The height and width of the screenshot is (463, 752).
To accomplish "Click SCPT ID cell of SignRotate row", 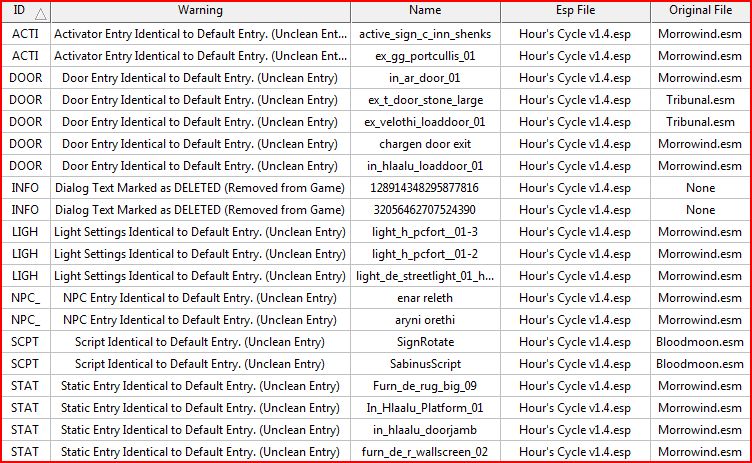I will click(x=25, y=342).
